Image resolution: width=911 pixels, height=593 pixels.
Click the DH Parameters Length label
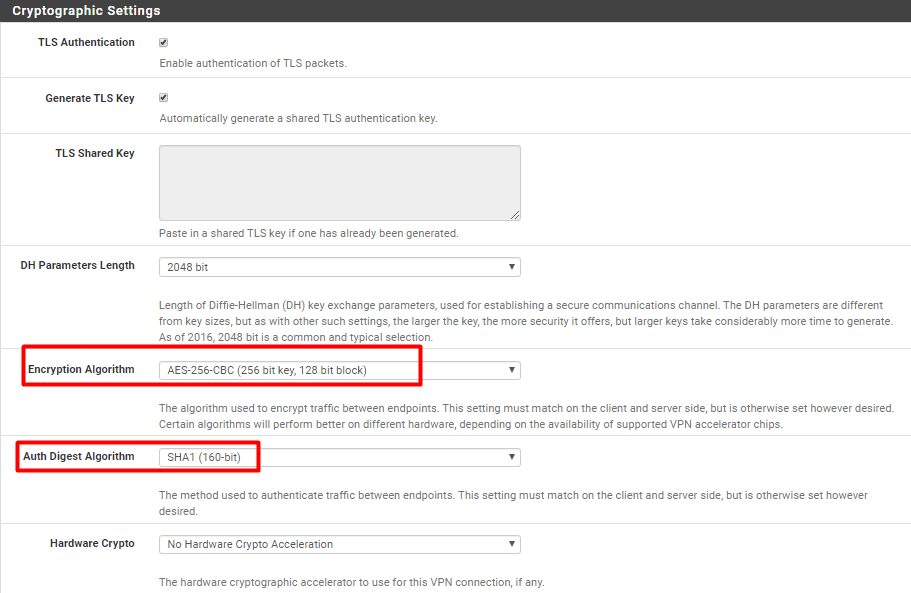78,265
